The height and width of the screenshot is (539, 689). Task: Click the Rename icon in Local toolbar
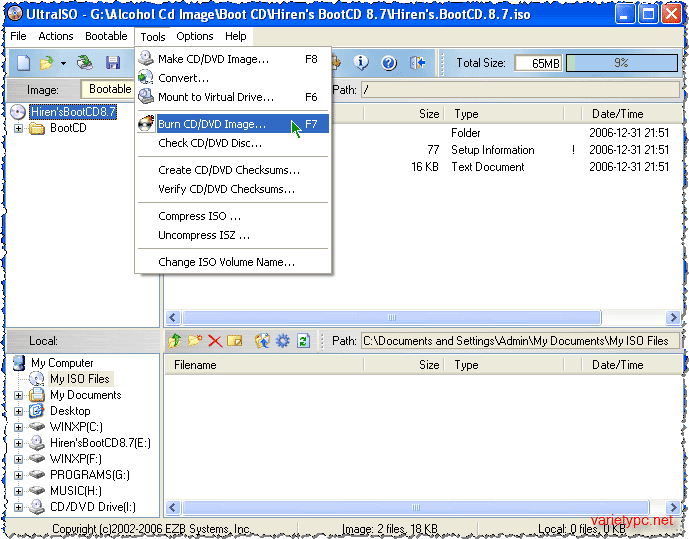click(235, 340)
